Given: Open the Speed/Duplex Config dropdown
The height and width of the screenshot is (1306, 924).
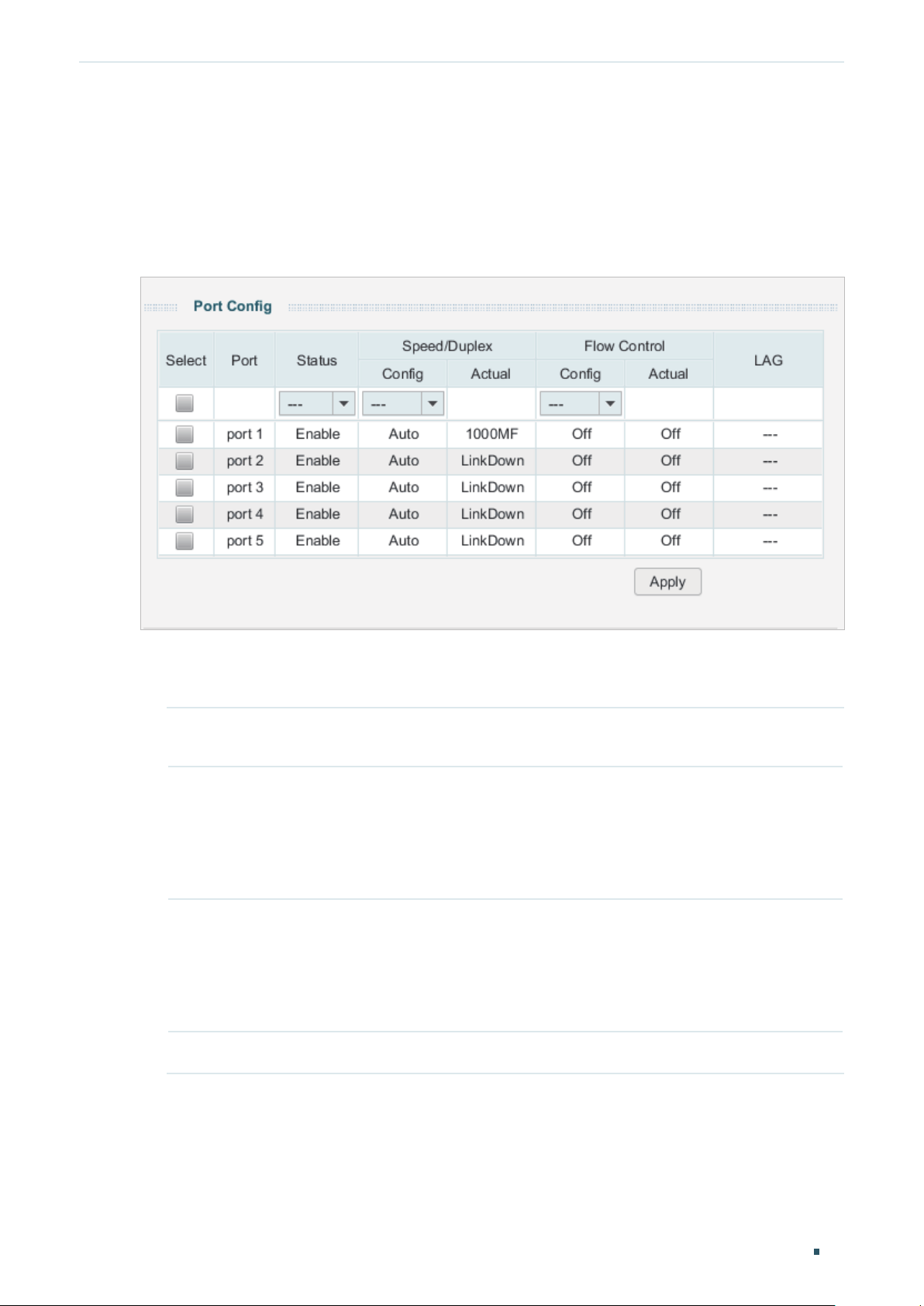Looking at the screenshot, I should (403, 404).
